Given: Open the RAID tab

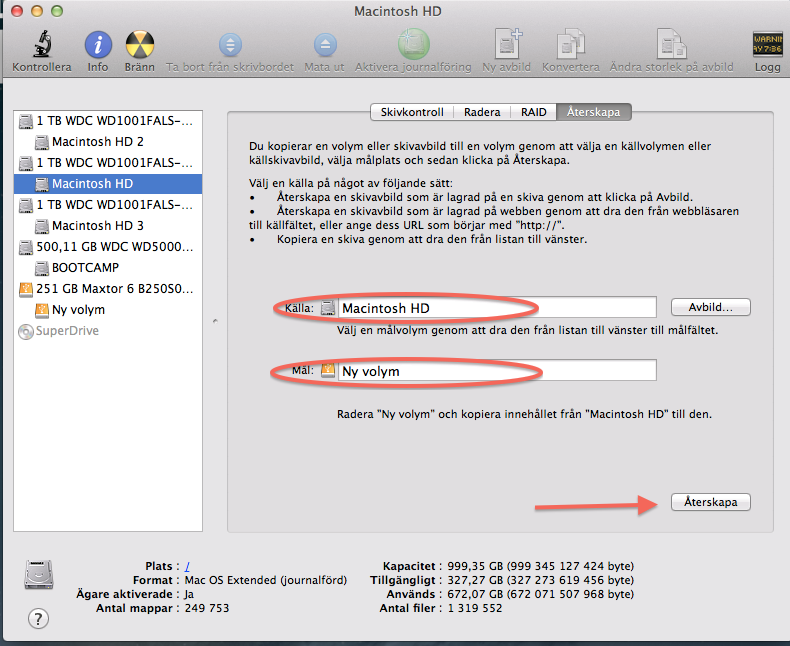Looking at the screenshot, I should (x=534, y=112).
